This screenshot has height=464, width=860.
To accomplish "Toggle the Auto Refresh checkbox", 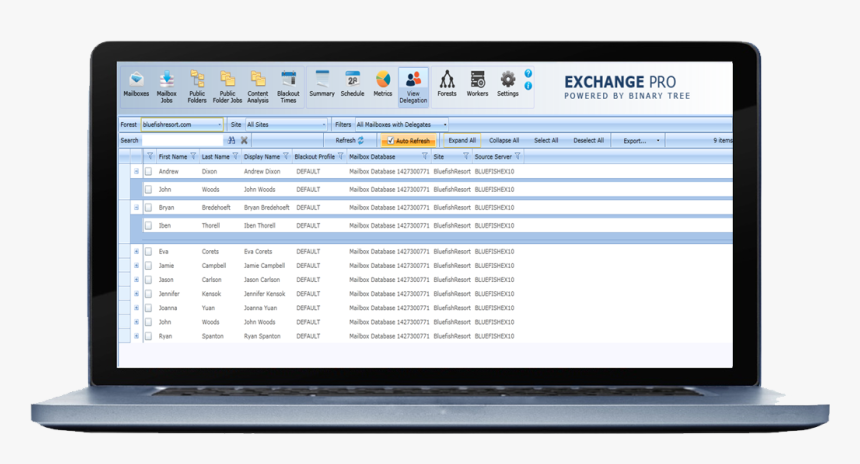I will (391, 141).
